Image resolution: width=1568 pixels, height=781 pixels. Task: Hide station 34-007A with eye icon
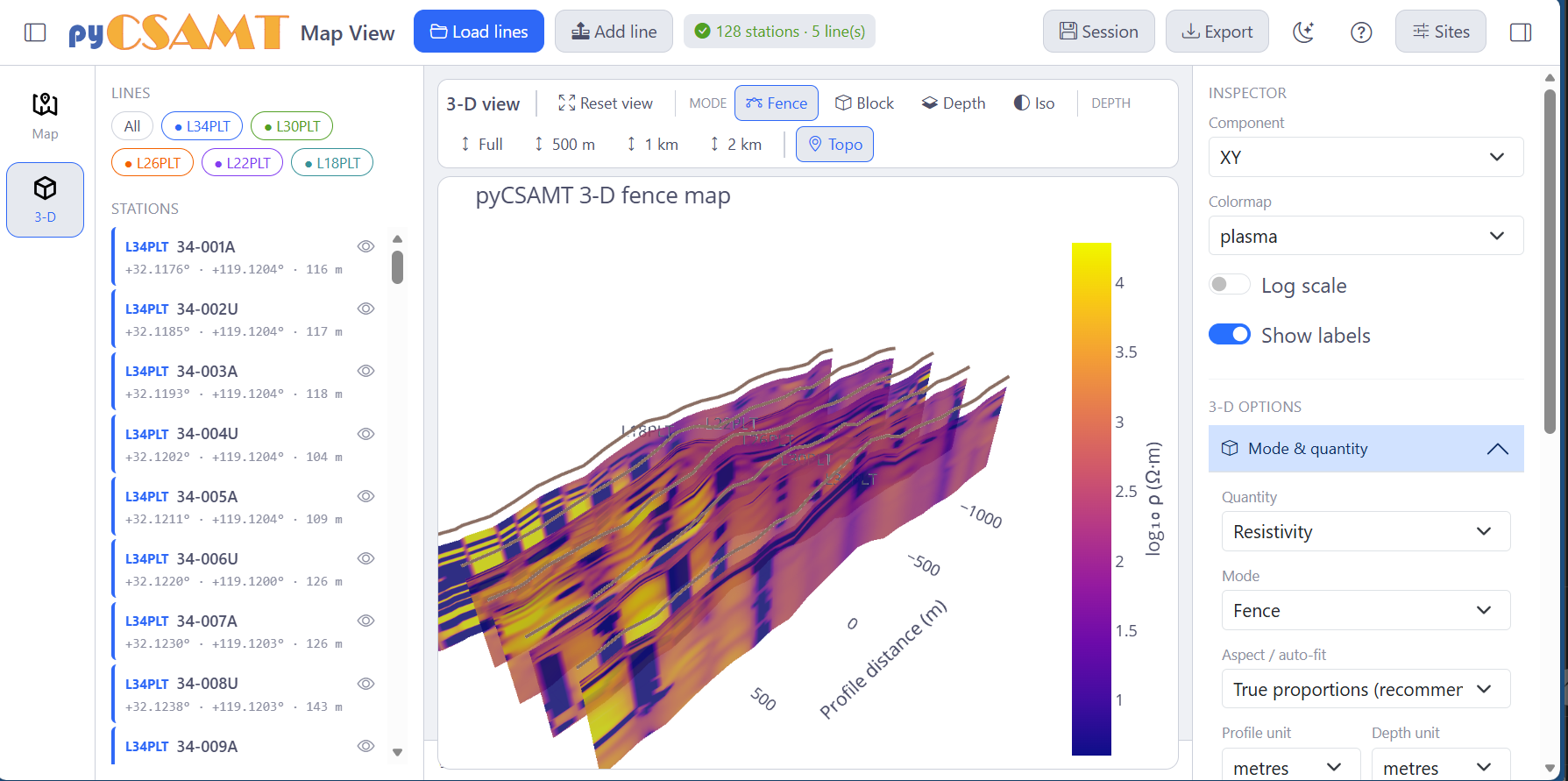coord(366,621)
